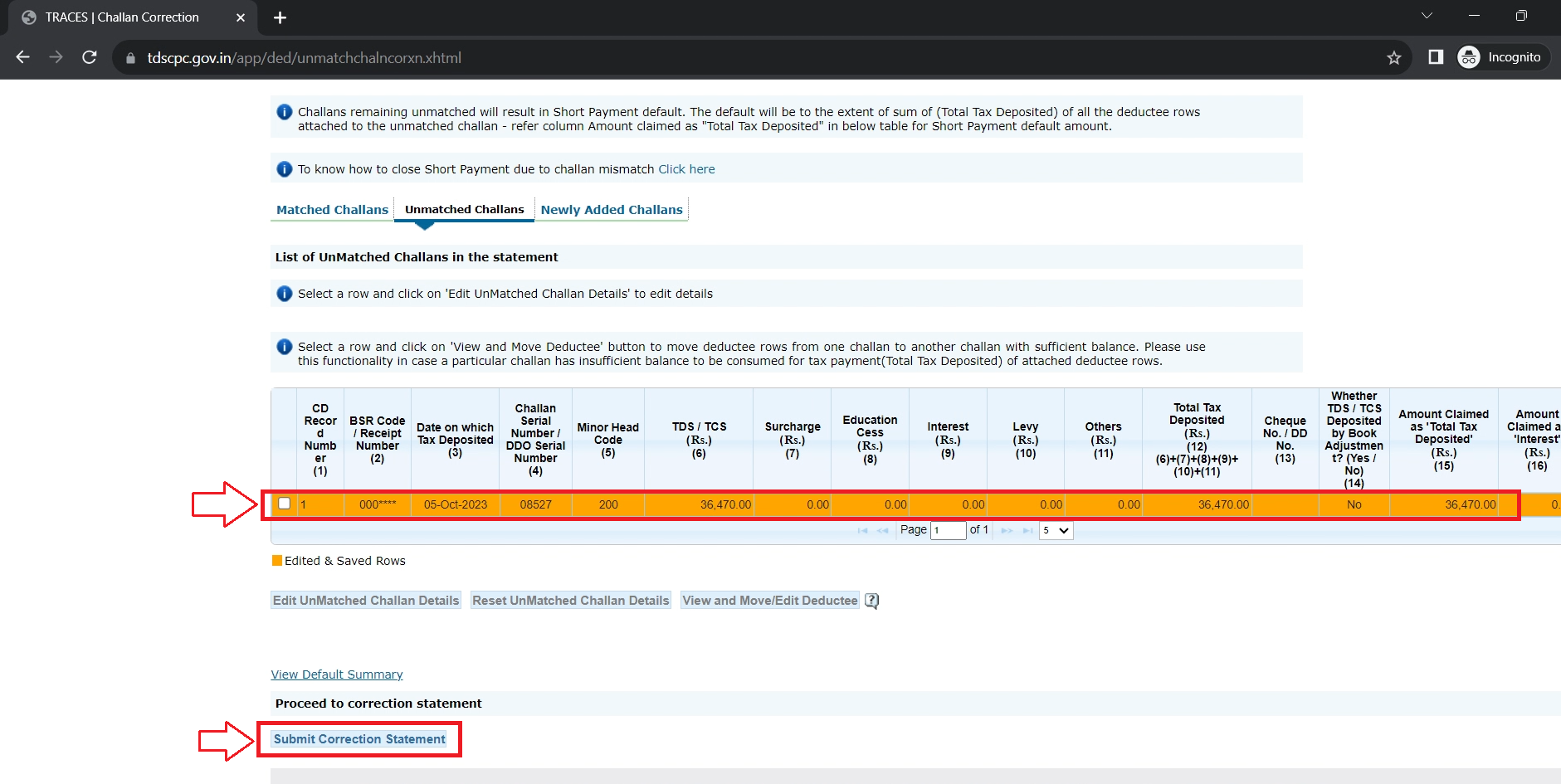Click Edit UnMatched Challan Details button
The height and width of the screenshot is (784, 1561).
[x=366, y=601]
